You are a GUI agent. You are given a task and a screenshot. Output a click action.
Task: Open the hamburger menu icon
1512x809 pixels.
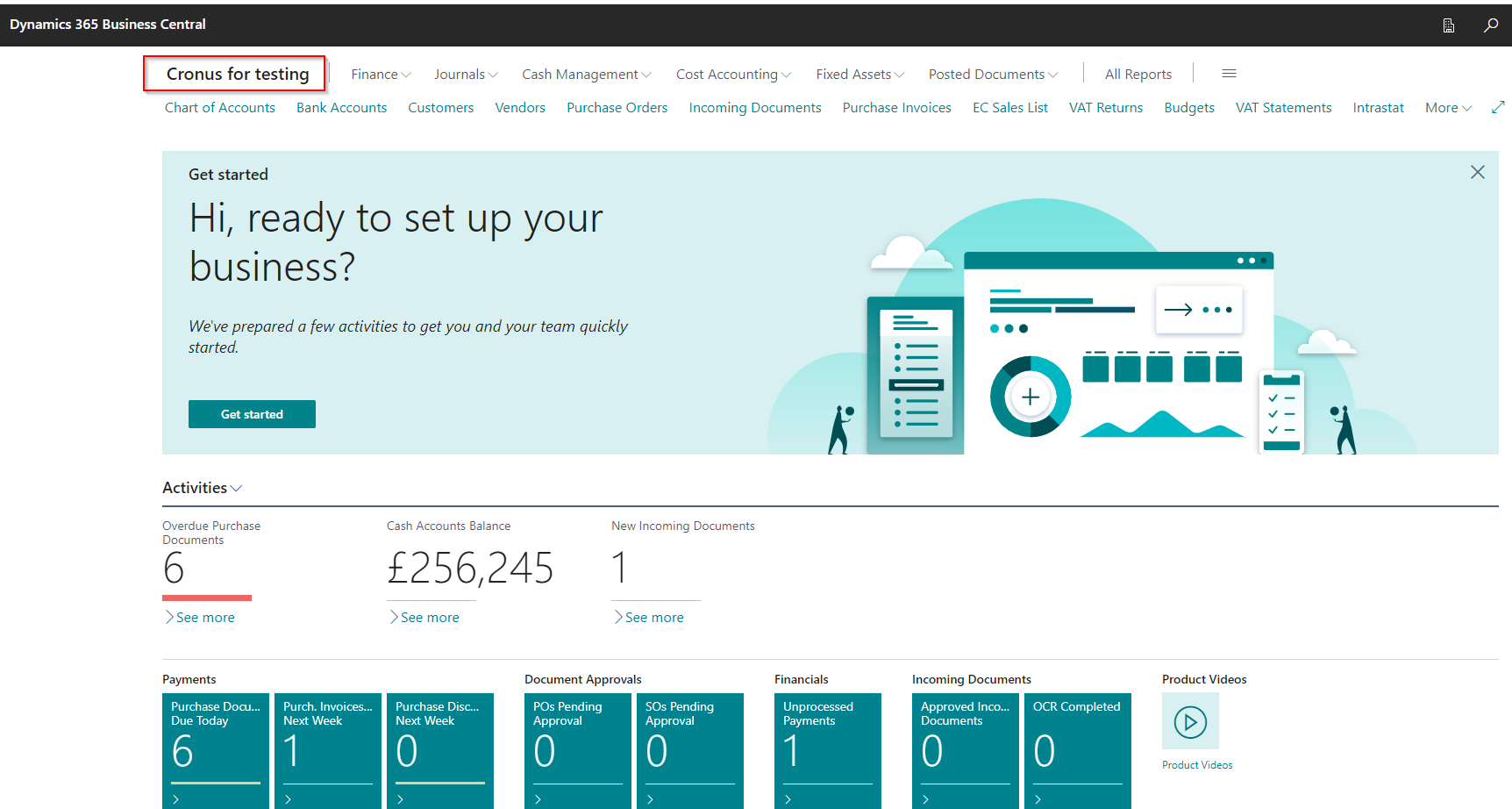click(1229, 74)
